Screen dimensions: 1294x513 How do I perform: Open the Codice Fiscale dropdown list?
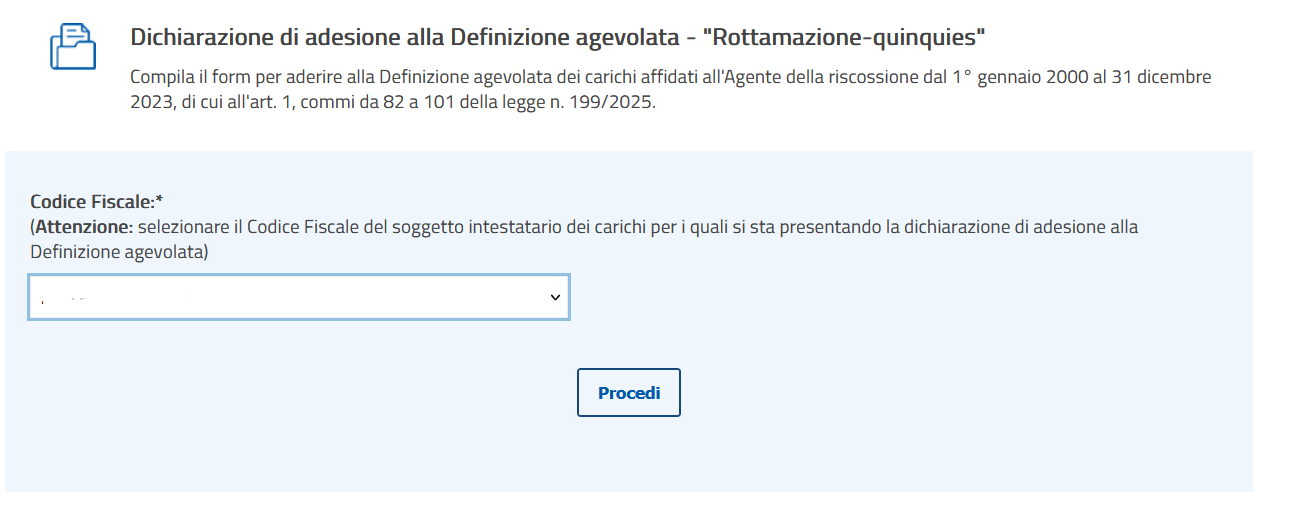pos(298,297)
